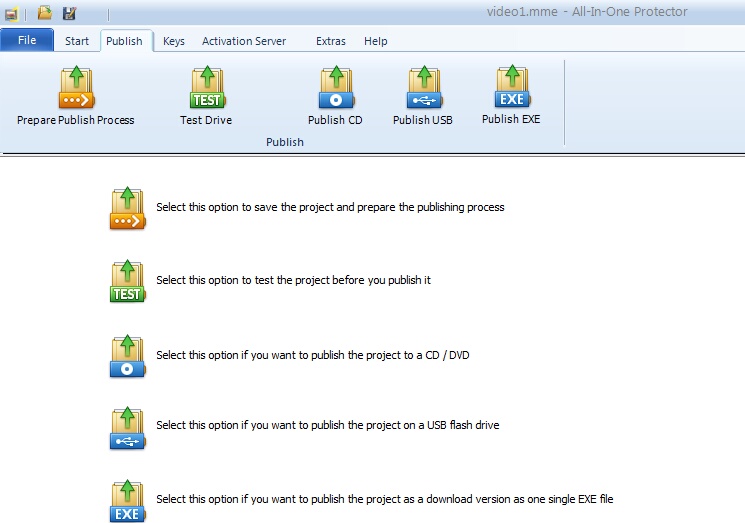
Task: Click the application icon in the title bar
Action: 11,13
